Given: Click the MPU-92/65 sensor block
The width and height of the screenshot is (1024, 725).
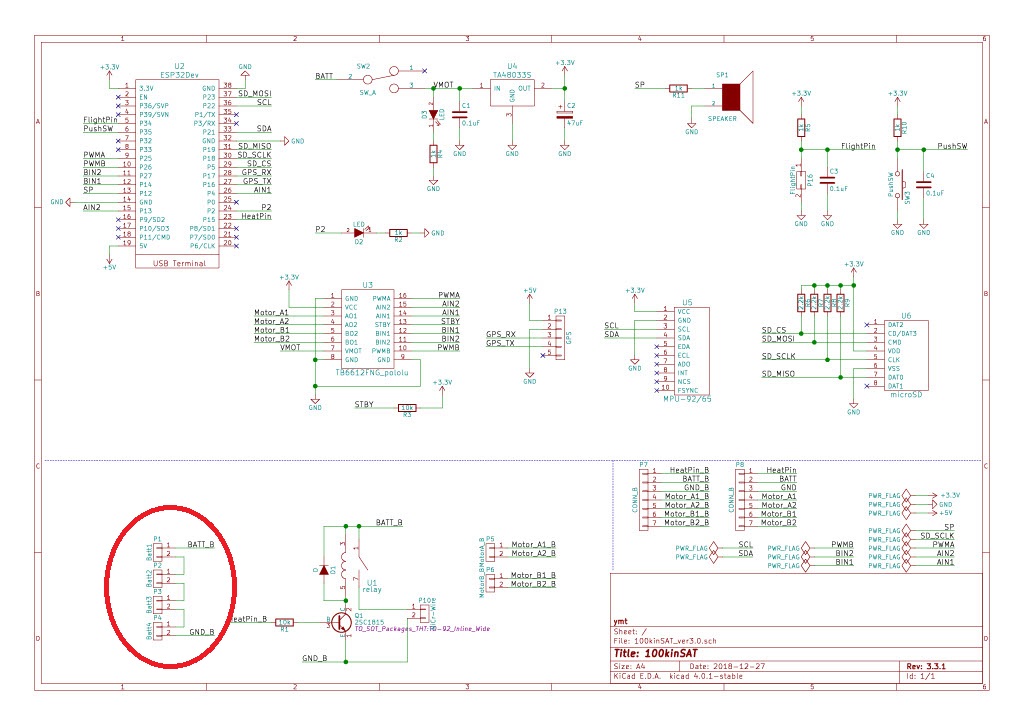Looking at the screenshot, I should [x=686, y=350].
